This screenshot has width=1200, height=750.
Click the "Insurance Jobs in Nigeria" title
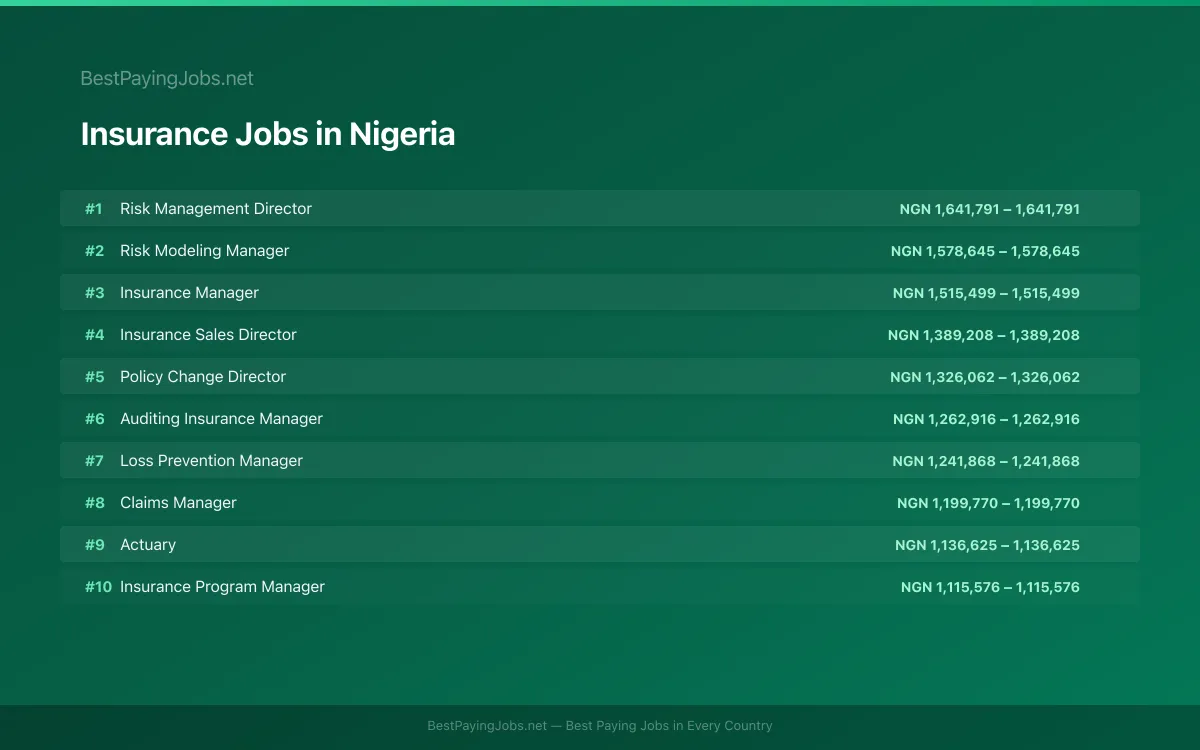[268, 134]
